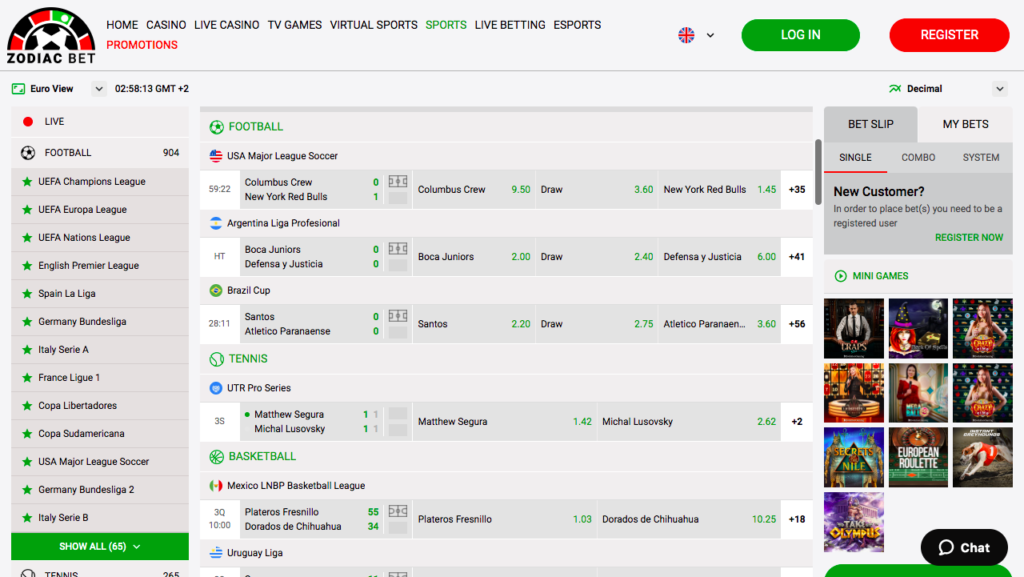Click the Zodiac Bet logo
This screenshot has height=577, width=1024.
(51, 35)
